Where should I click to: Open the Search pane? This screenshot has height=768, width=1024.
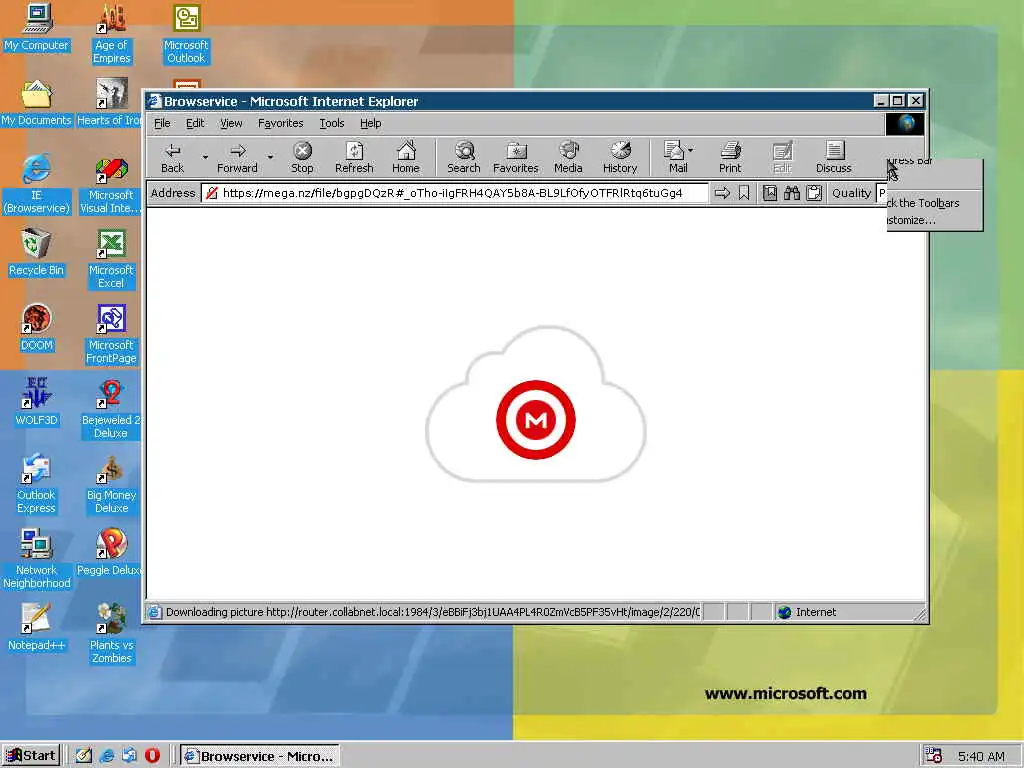[464, 157]
